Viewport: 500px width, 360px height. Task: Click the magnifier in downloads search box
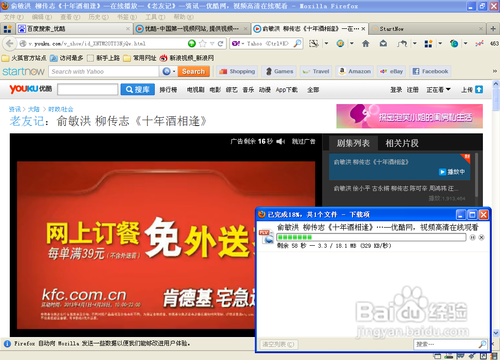click(482, 344)
